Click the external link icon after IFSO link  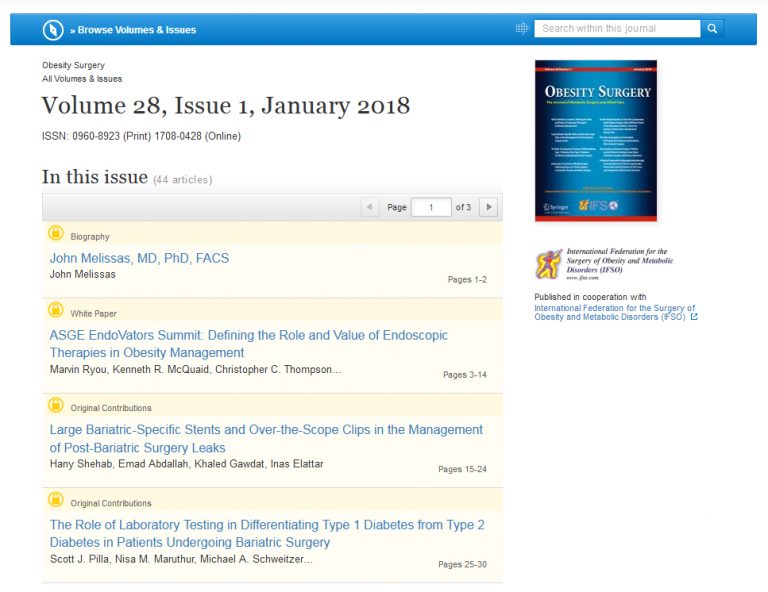pyautogui.click(x=694, y=318)
